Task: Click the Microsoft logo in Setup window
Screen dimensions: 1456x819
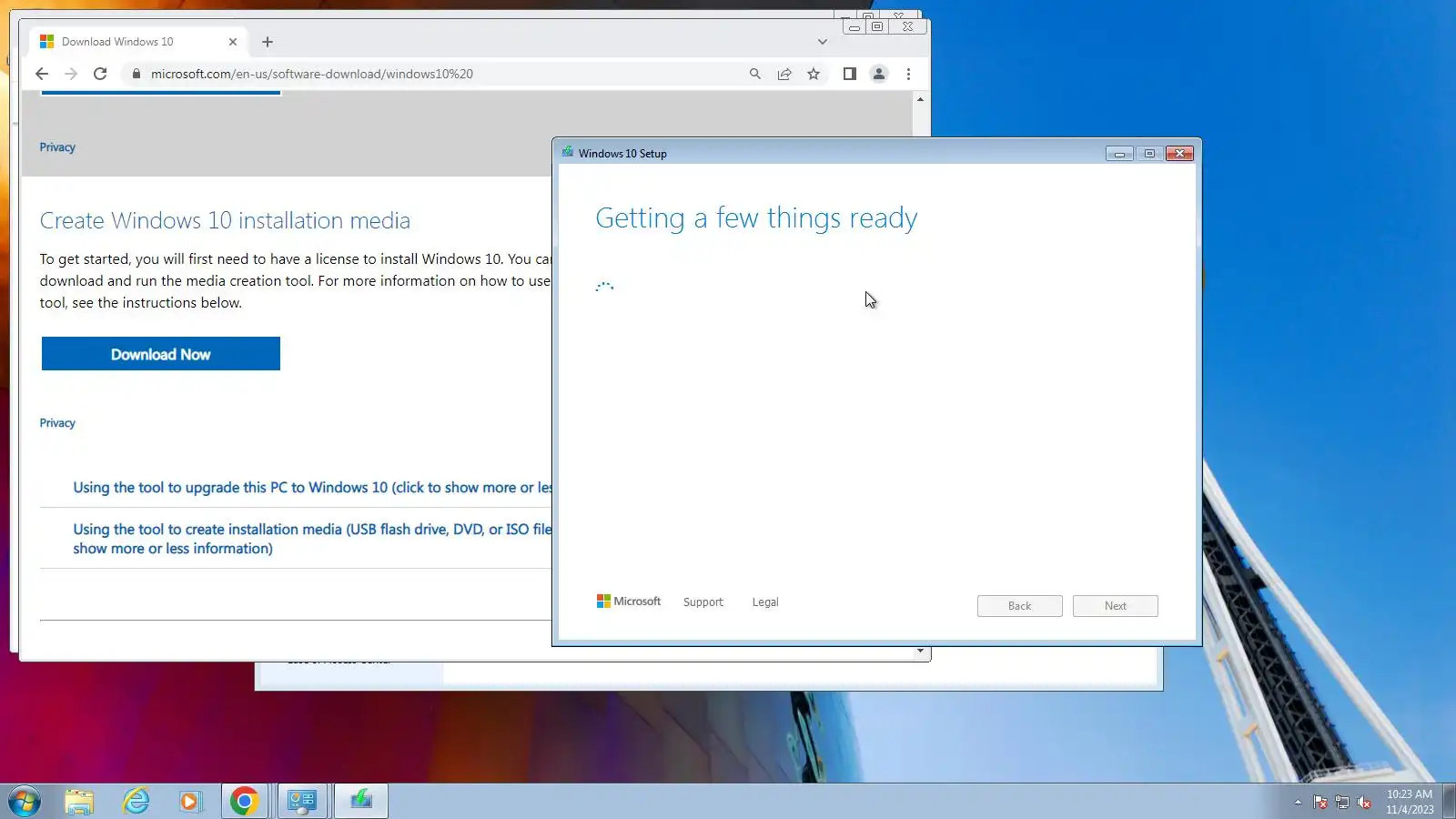Action: (x=629, y=602)
